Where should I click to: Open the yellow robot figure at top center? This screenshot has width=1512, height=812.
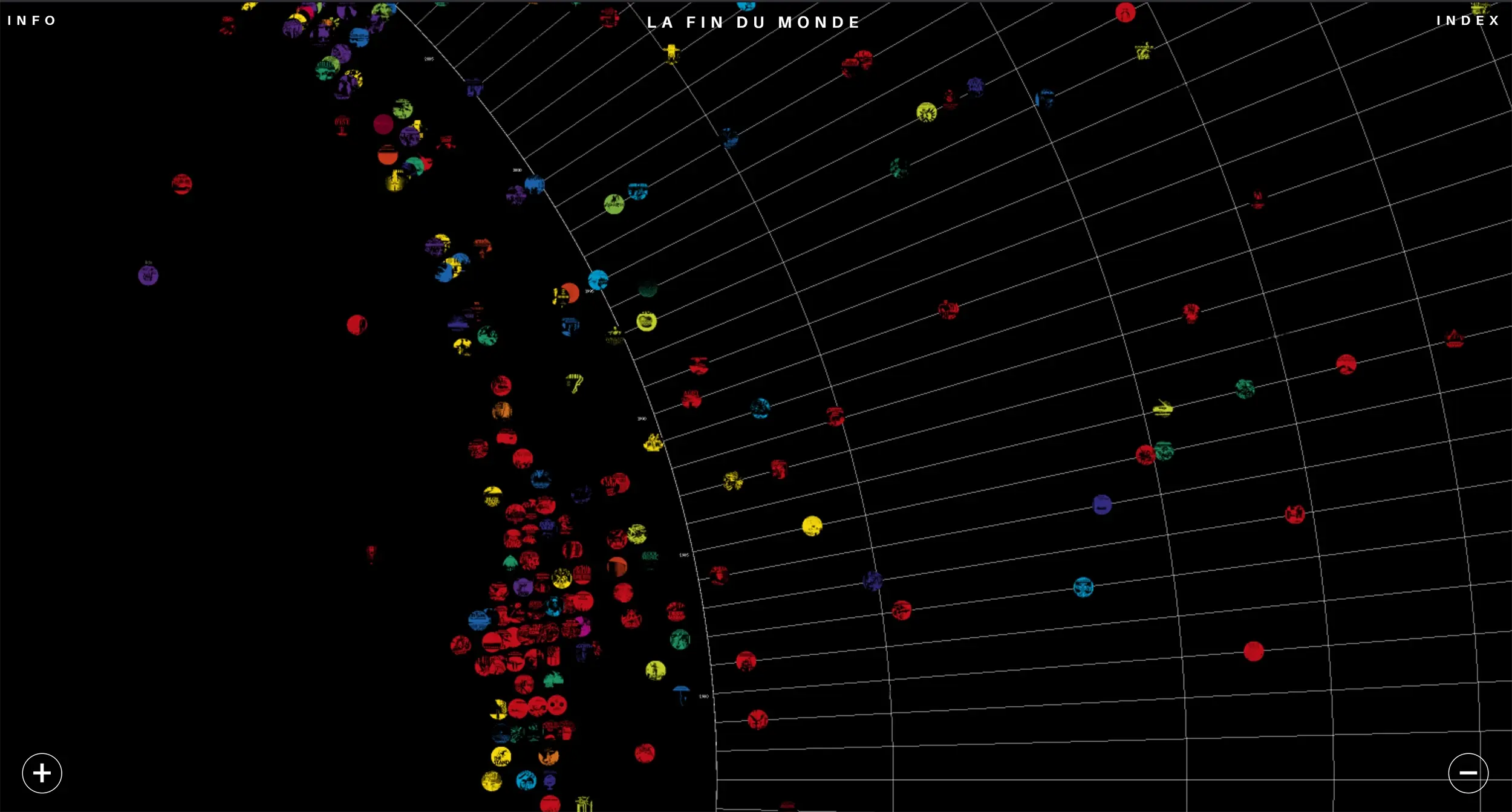coord(671,54)
